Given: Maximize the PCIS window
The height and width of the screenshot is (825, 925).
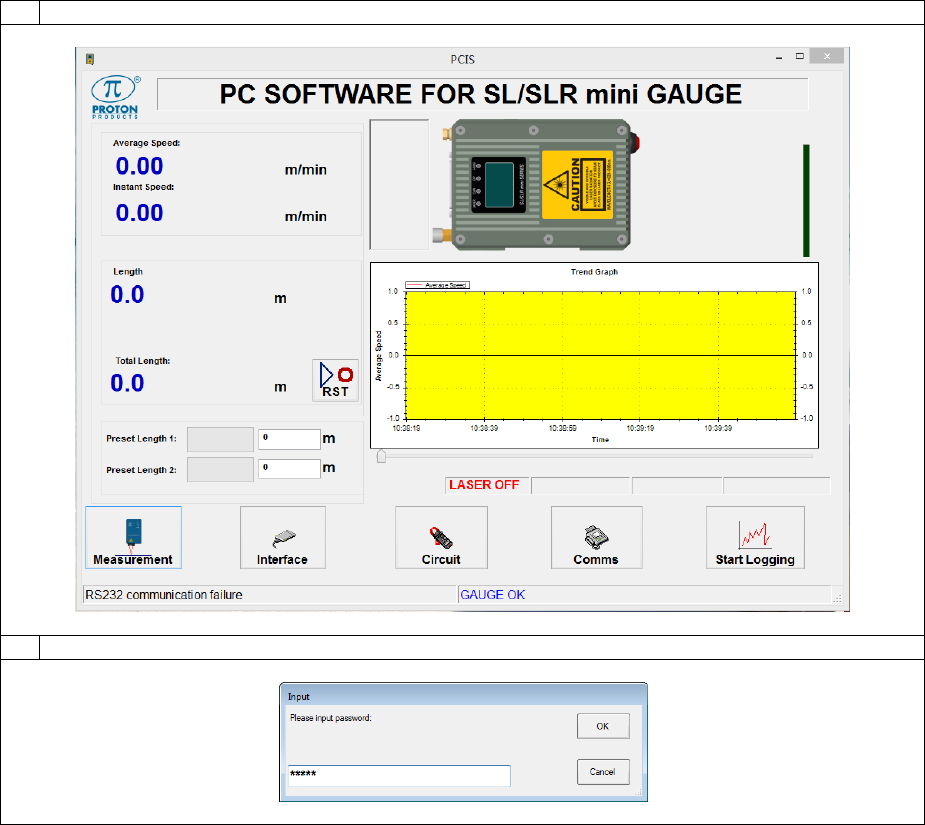Looking at the screenshot, I should [x=800, y=57].
